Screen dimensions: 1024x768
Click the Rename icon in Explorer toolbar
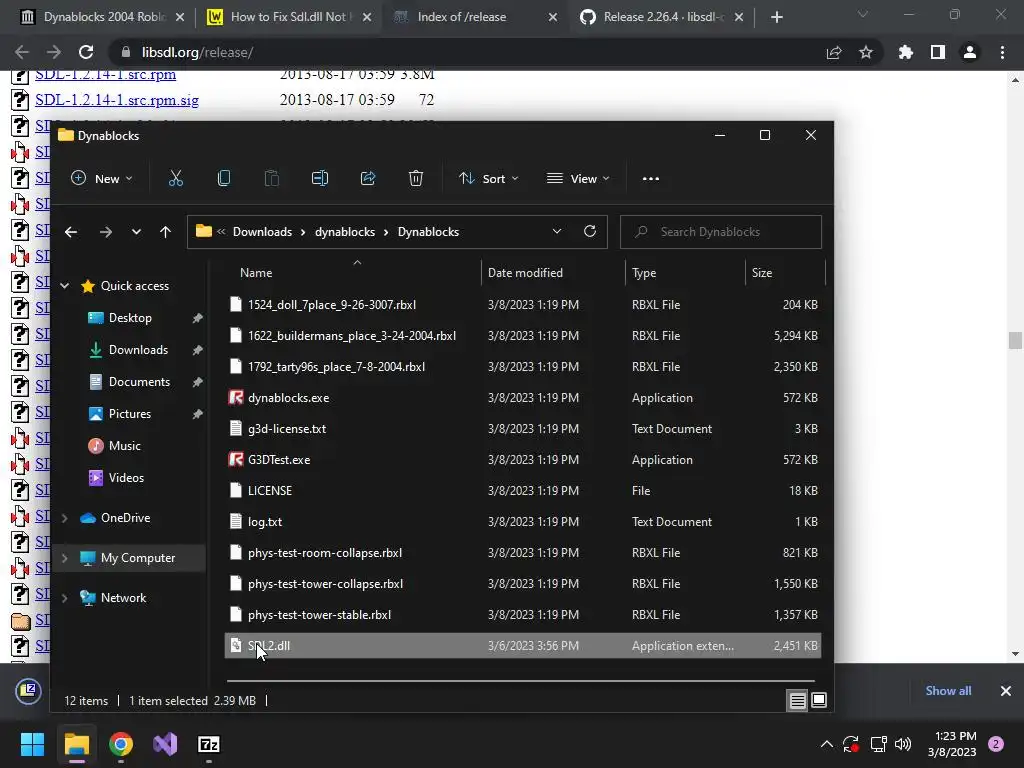[x=320, y=178]
